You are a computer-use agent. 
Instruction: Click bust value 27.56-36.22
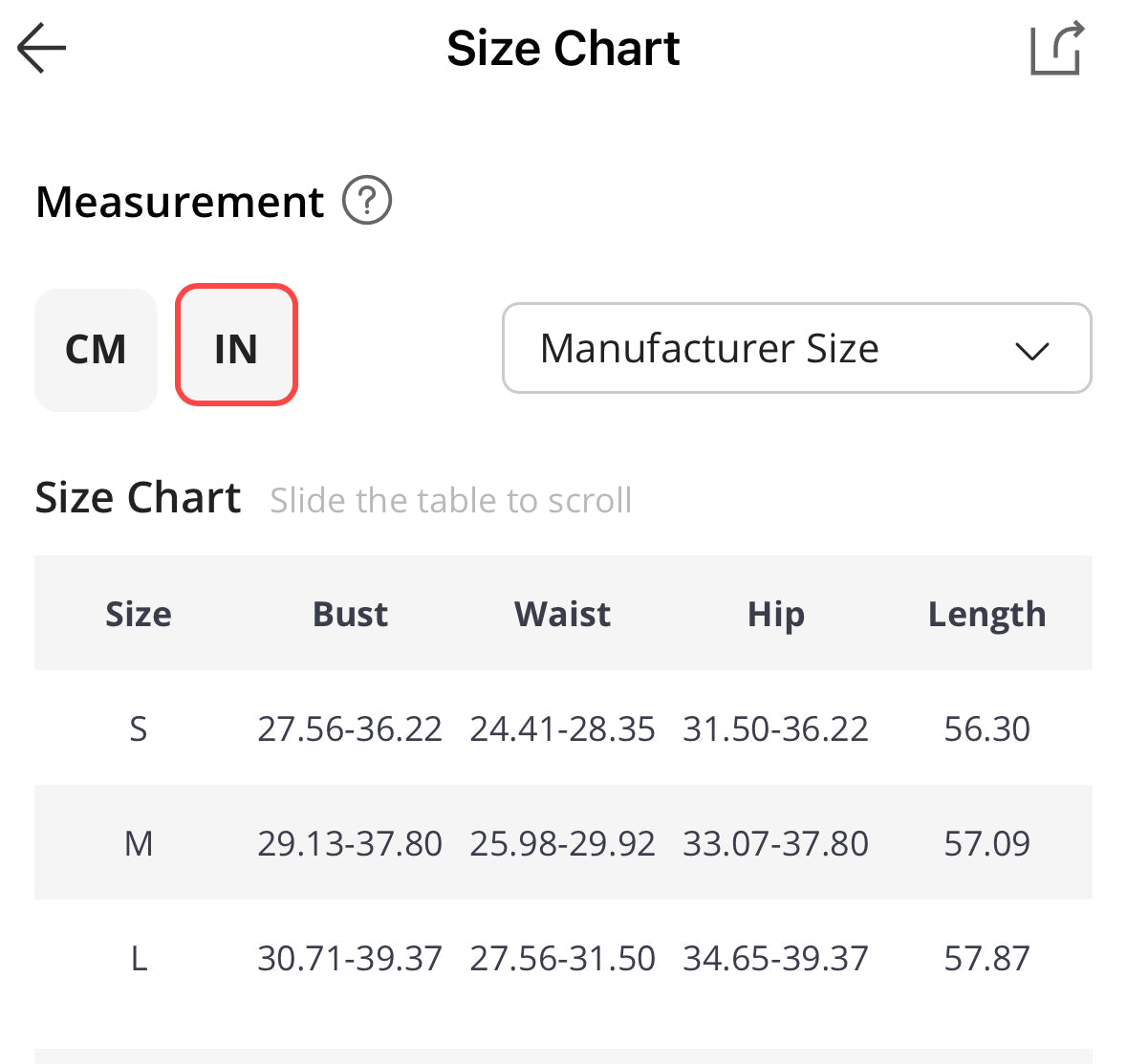click(x=350, y=729)
